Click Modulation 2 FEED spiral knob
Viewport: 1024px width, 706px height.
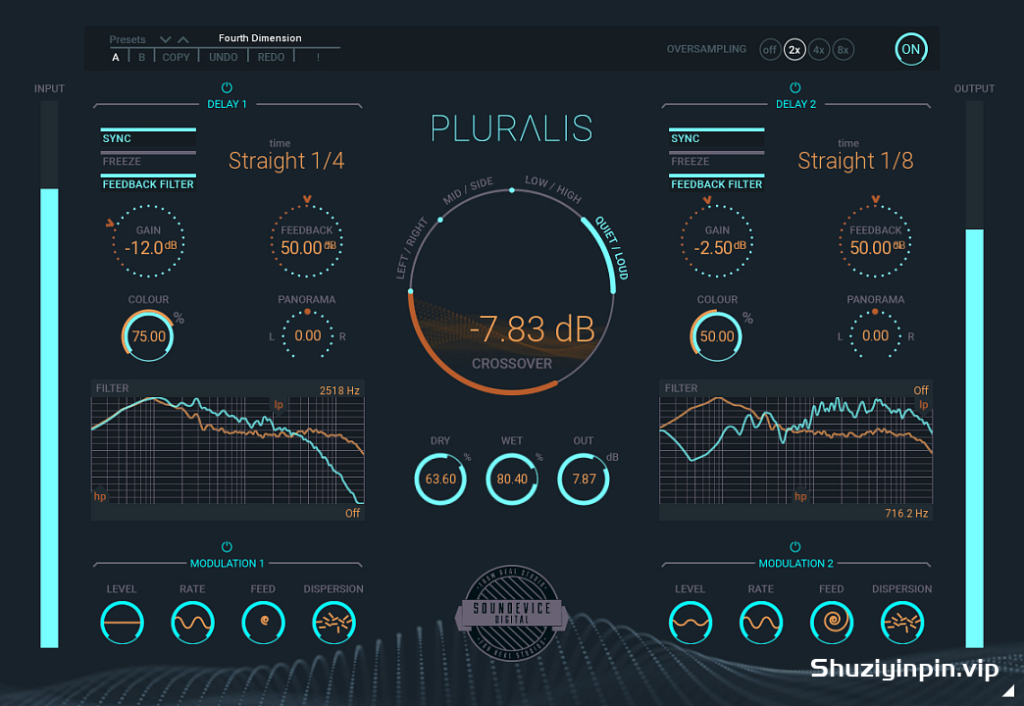click(831, 622)
